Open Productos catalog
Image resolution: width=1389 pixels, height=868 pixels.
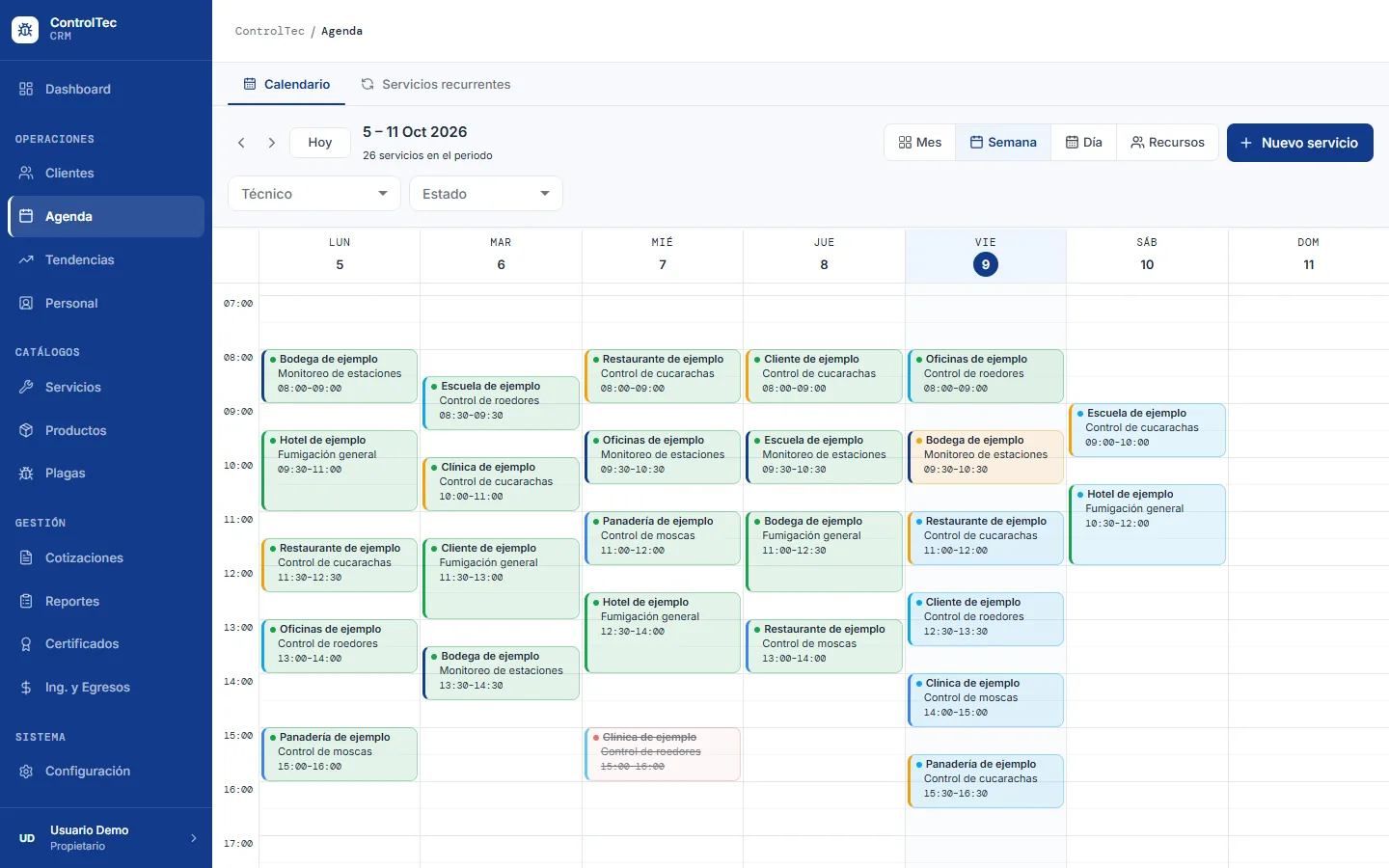coord(106,430)
